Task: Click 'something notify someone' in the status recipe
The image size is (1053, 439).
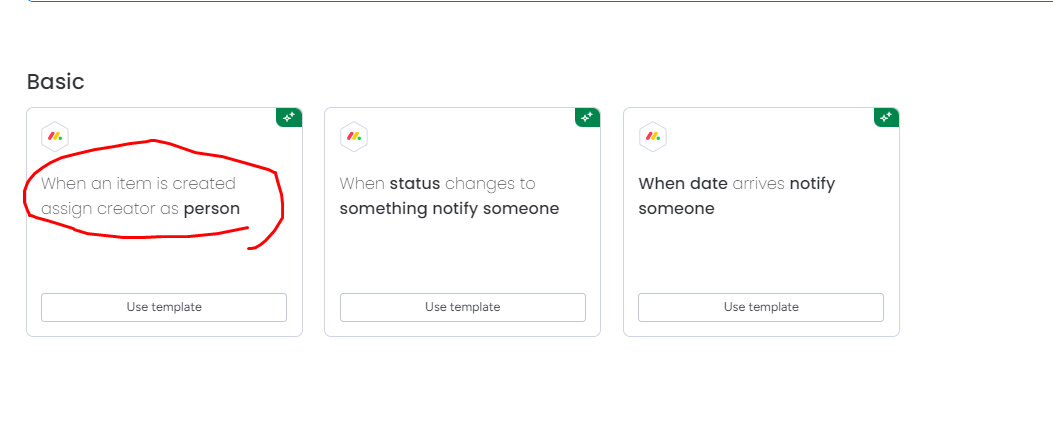Action: 449,209
